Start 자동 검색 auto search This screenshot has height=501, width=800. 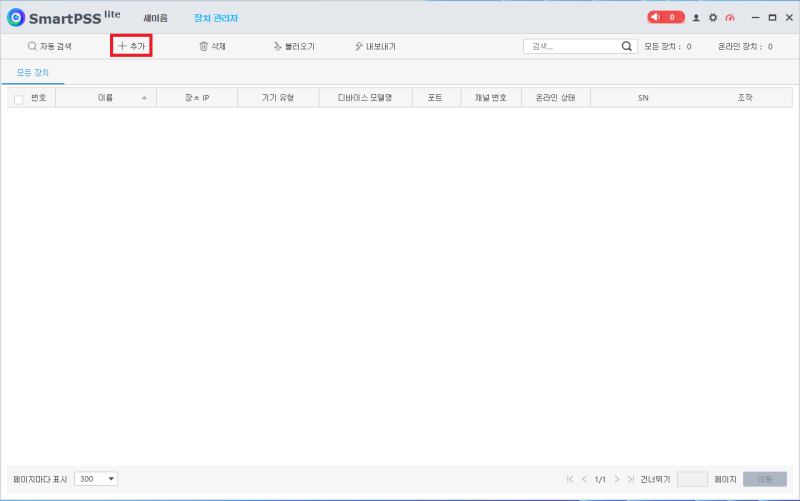tap(49, 46)
